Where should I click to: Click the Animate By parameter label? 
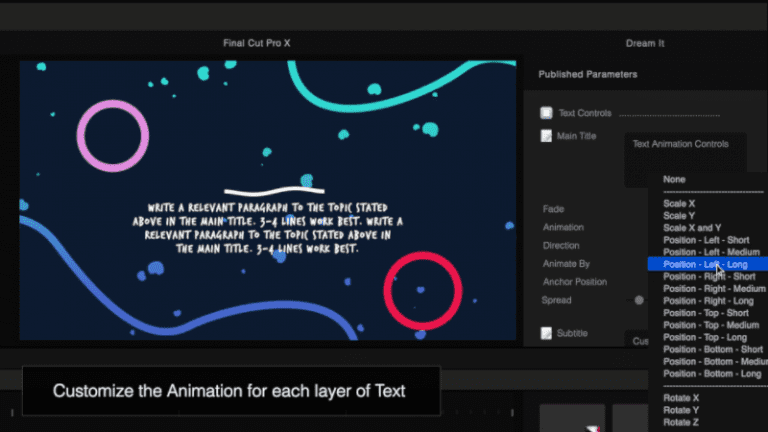point(566,264)
